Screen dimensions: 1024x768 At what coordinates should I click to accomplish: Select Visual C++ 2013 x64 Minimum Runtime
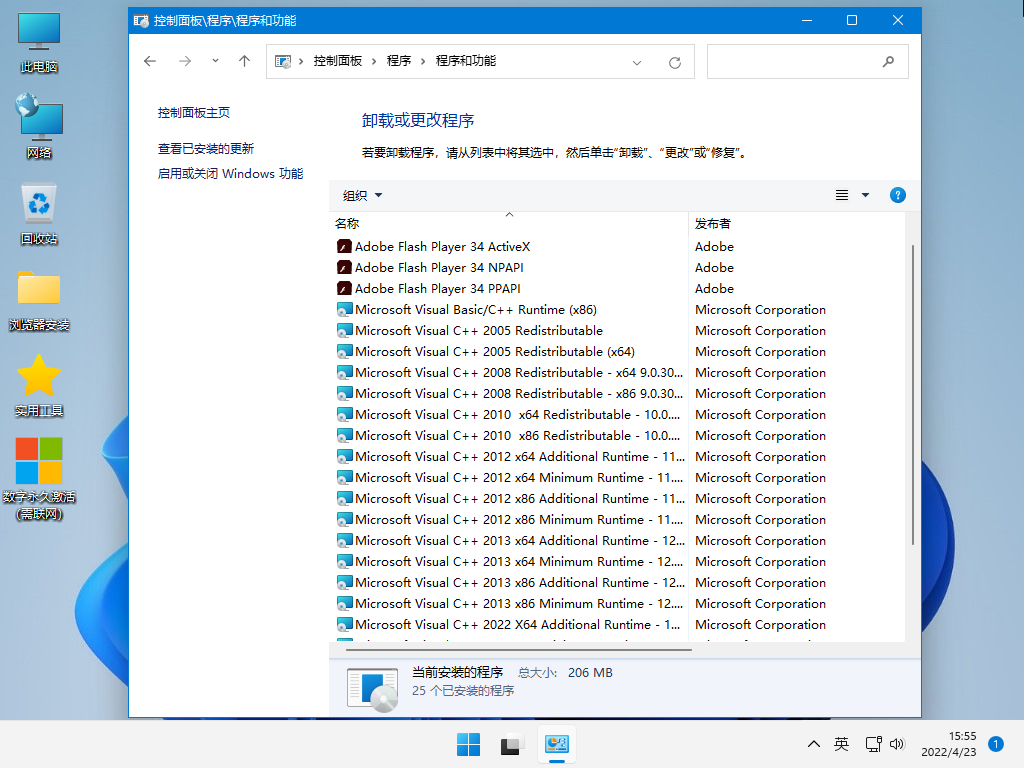[509, 562]
